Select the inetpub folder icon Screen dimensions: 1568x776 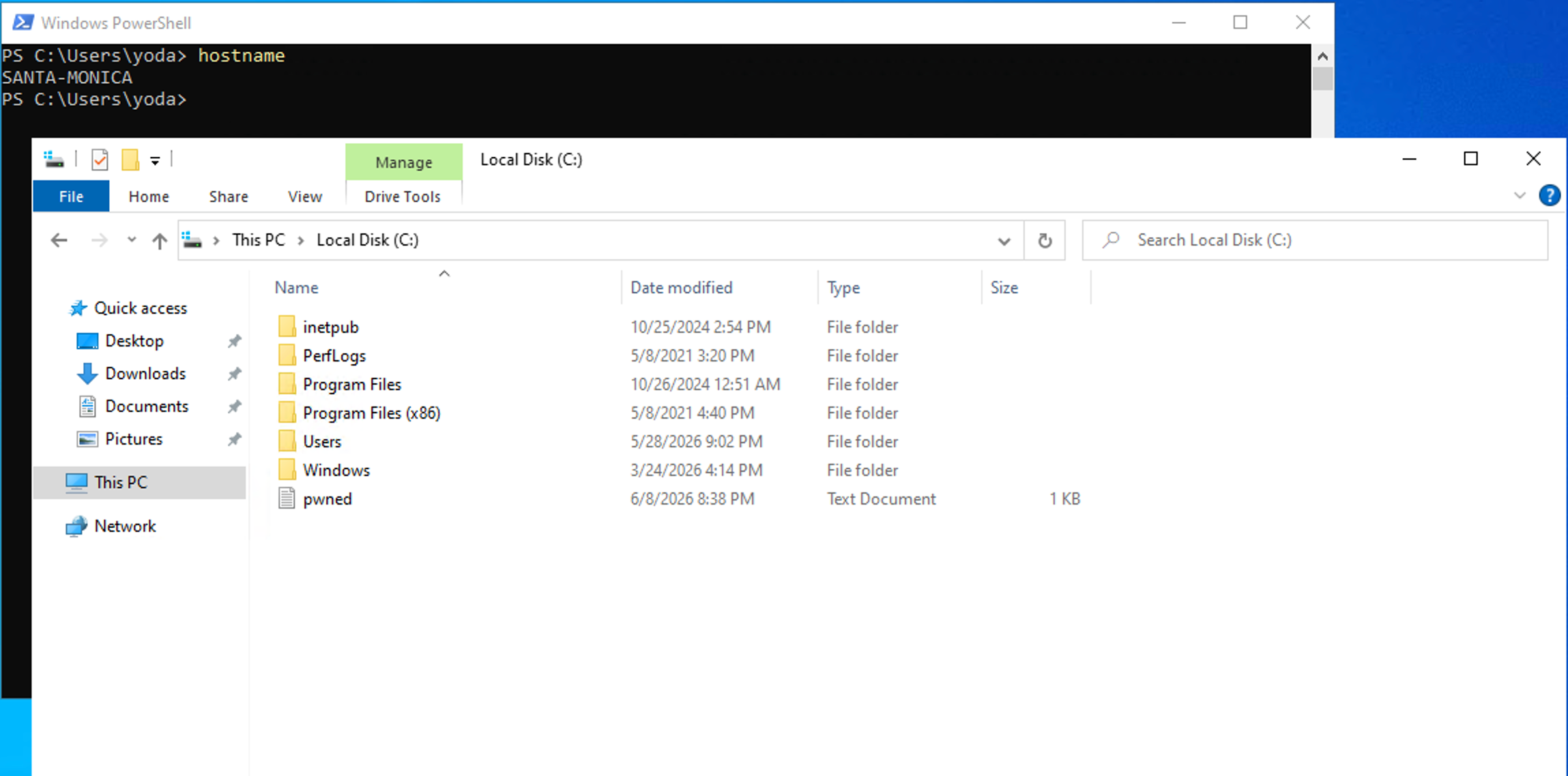click(x=287, y=327)
